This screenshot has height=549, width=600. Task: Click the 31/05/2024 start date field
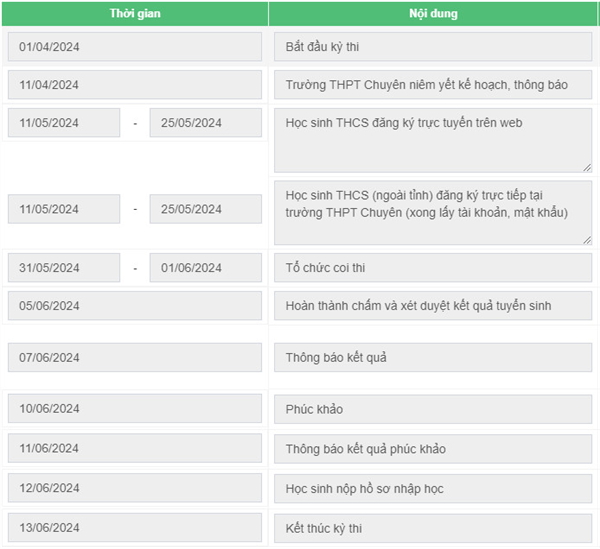64,267
